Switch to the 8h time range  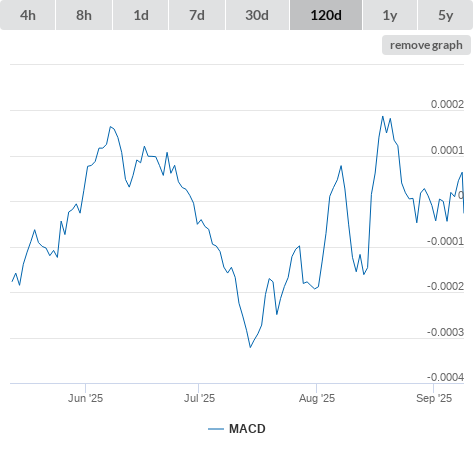pos(84,15)
